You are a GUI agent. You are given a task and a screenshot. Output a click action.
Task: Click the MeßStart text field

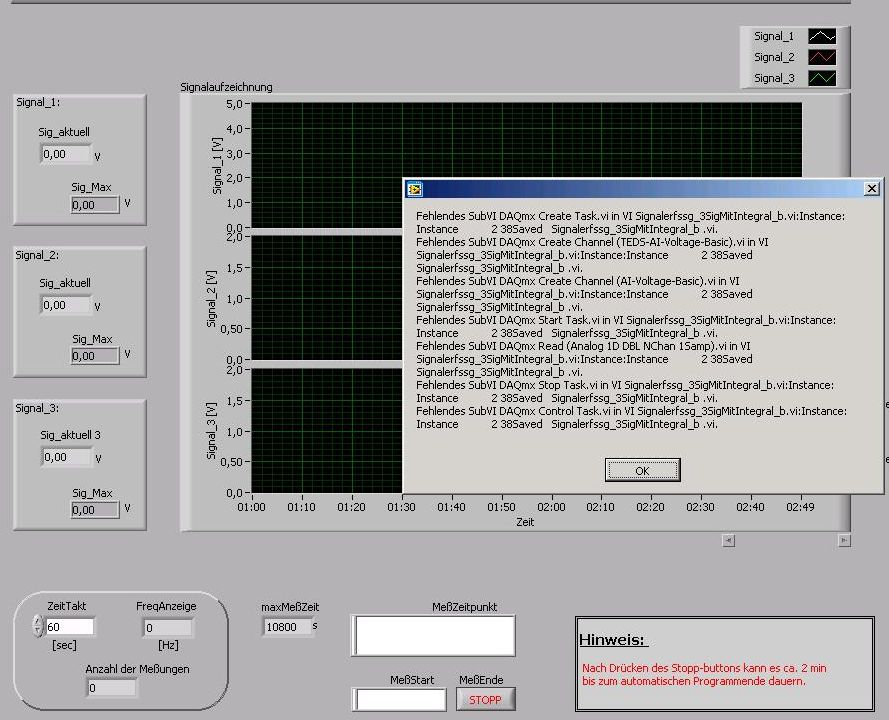pyautogui.click(x=400, y=700)
